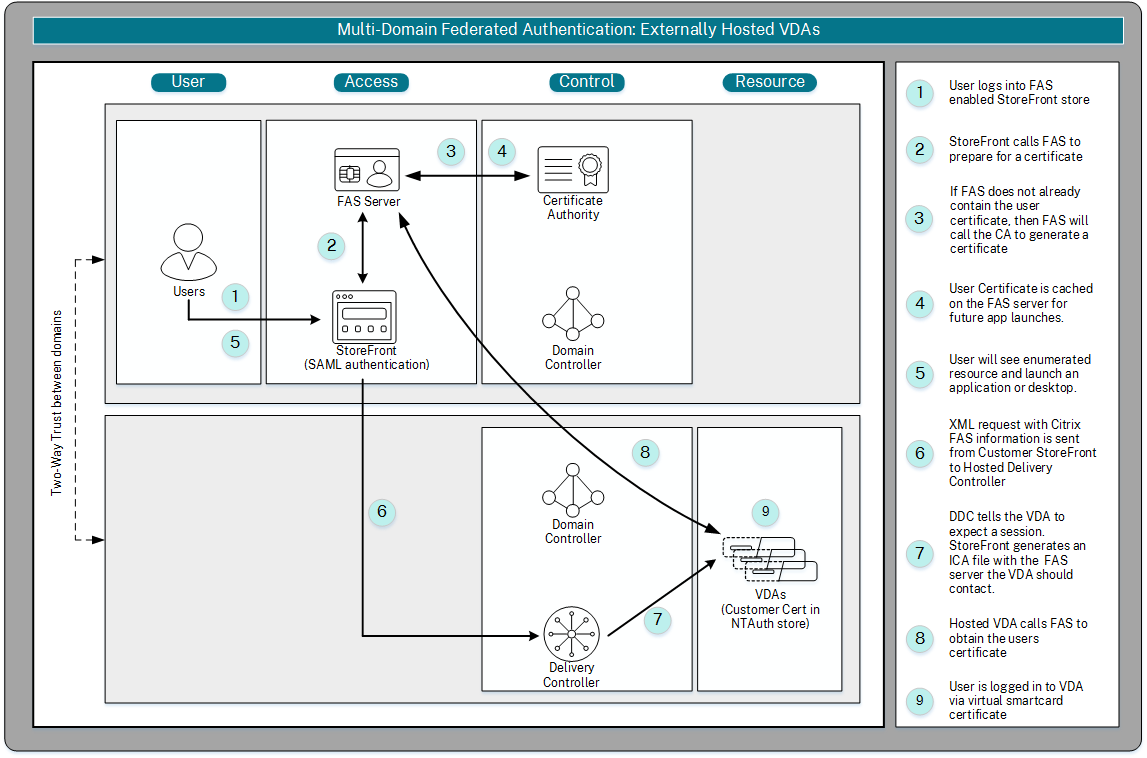Click the Resource column header pill
Viewport: 1147px width, 758px height.
point(770,82)
